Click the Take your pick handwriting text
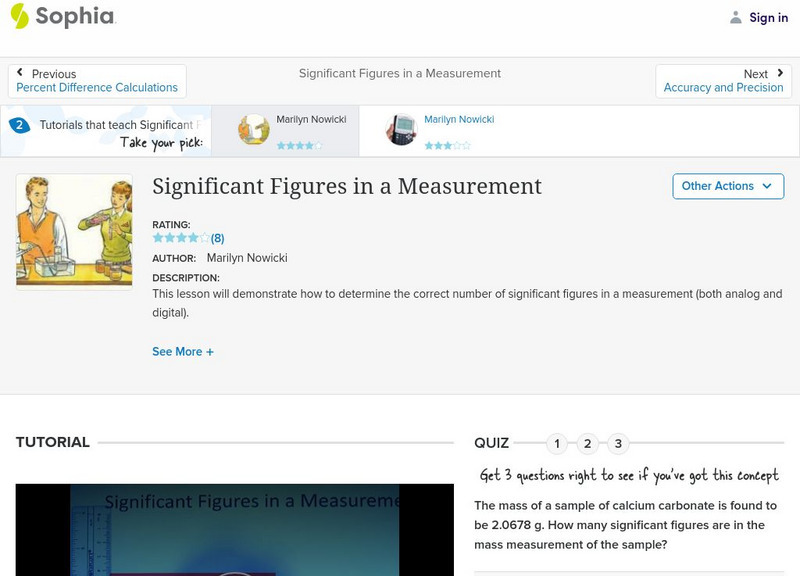Viewport: 800px width, 576px height. [x=162, y=143]
